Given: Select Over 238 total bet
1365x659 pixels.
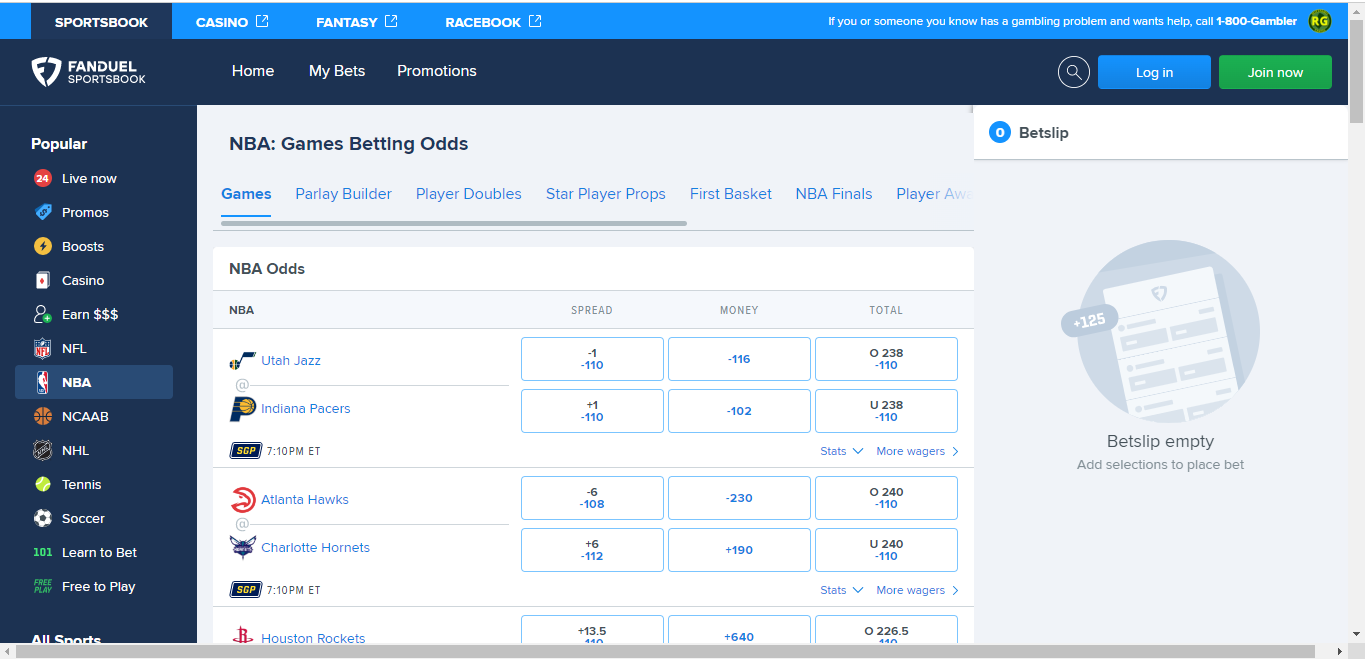Looking at the screenshot, I should point(886,359).
